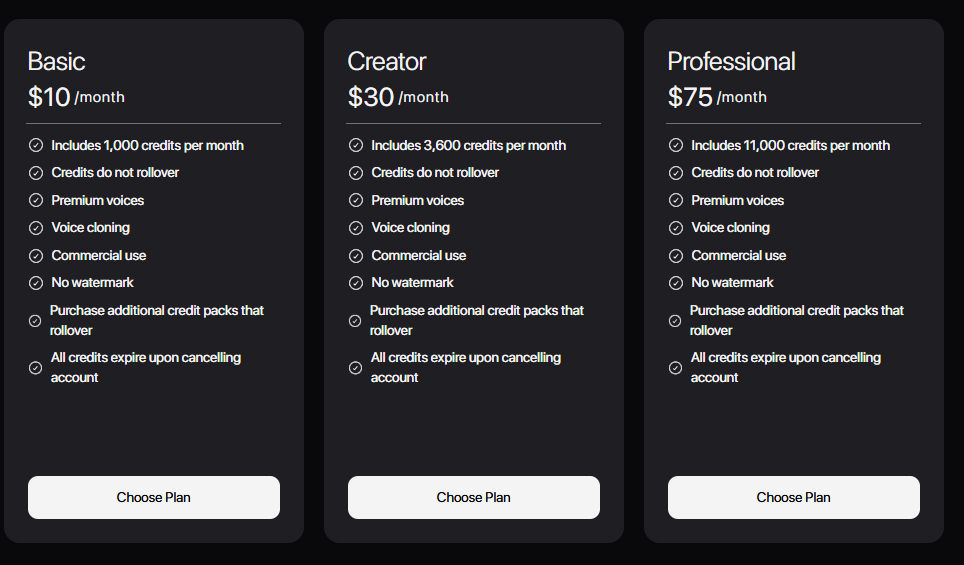Click the Professional plan heading

point(731,62)
